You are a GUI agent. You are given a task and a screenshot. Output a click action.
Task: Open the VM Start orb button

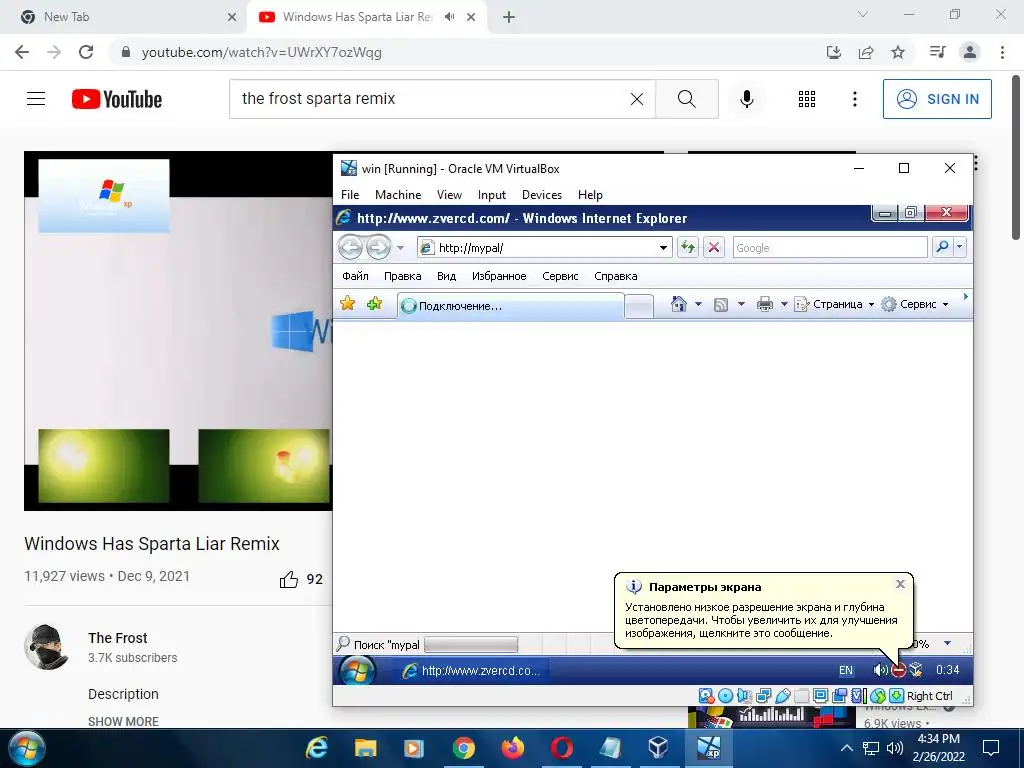pos(357,671)
